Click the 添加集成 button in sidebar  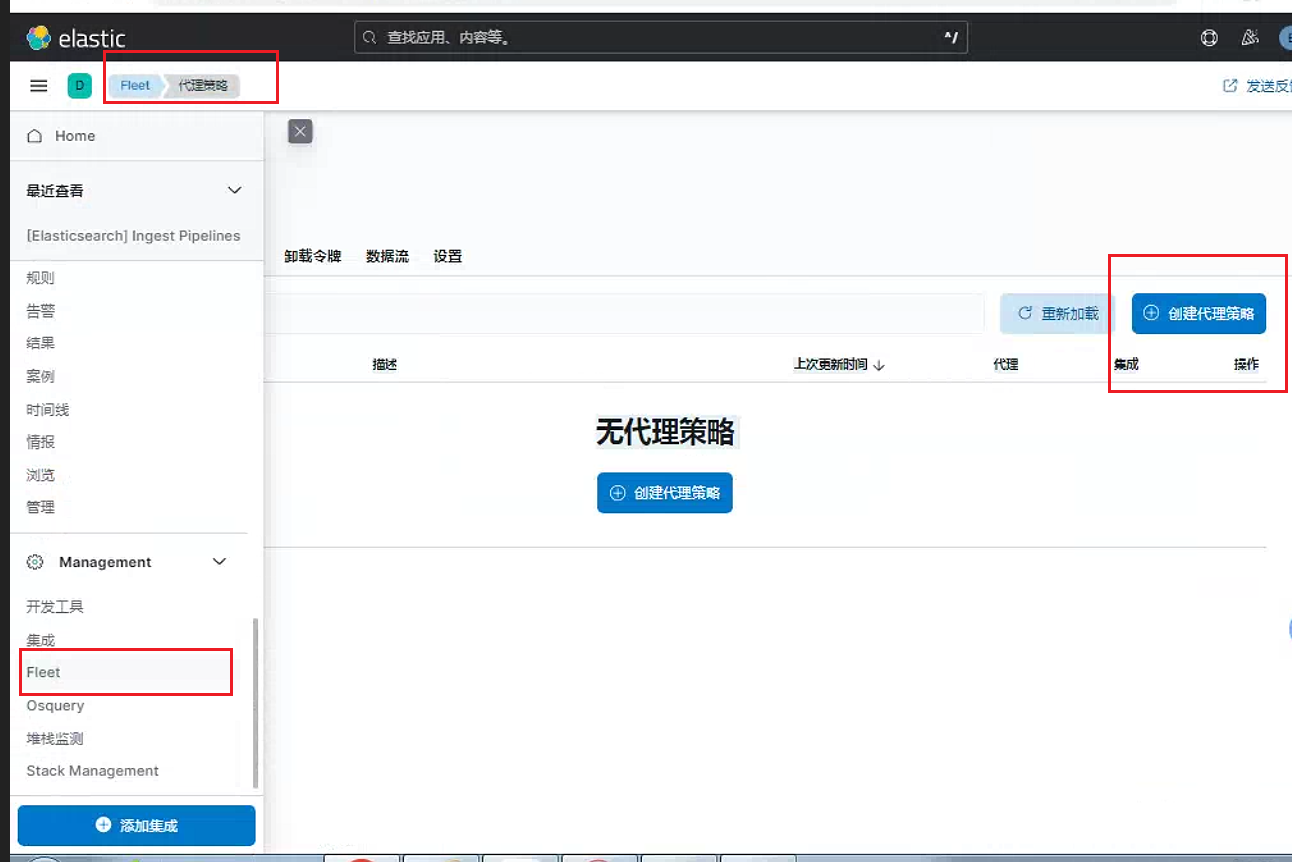(137, 826)
